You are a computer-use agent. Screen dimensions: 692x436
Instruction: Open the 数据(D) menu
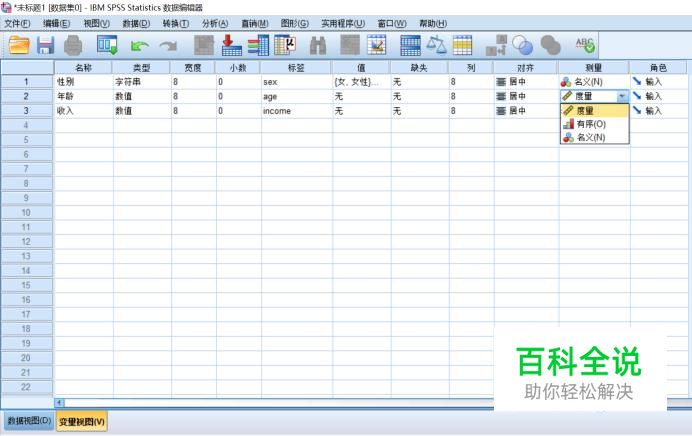136,23
